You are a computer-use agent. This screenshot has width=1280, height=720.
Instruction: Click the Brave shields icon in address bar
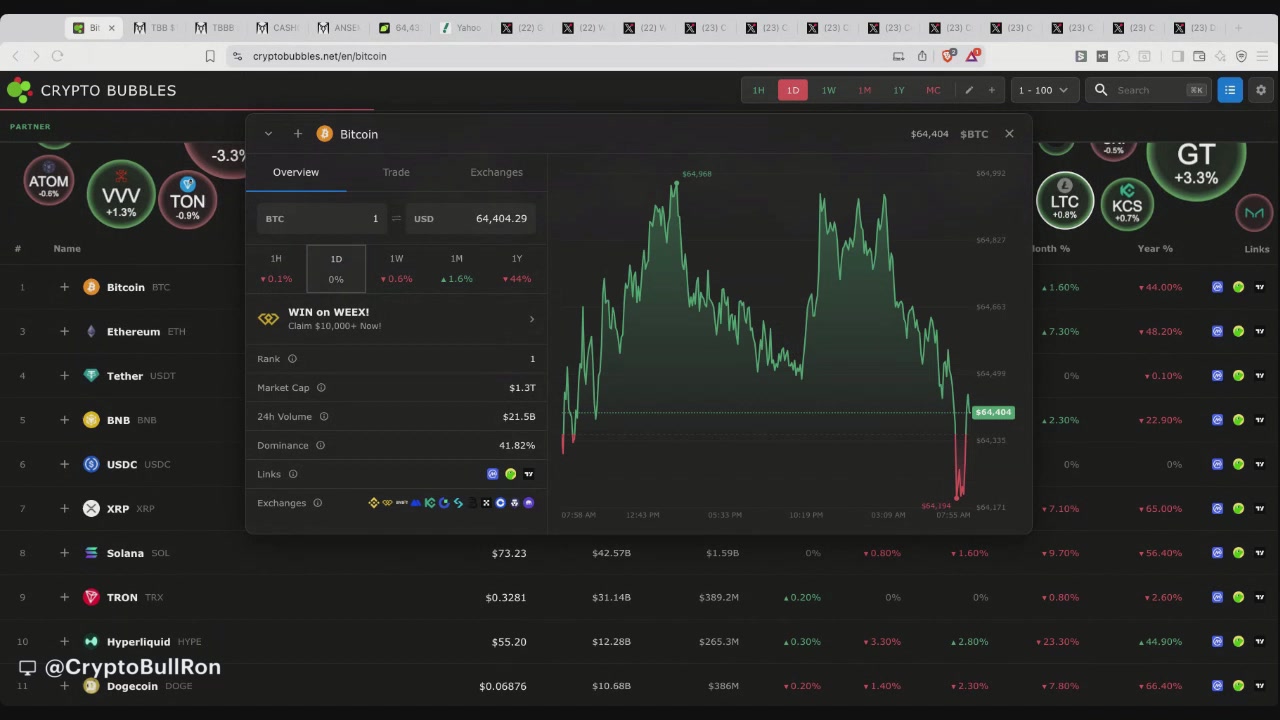948,56
